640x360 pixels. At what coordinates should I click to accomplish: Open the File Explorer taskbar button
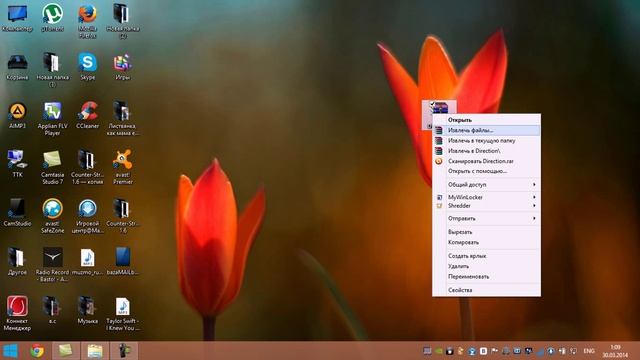pyautogui.click(x=95, y=351)
